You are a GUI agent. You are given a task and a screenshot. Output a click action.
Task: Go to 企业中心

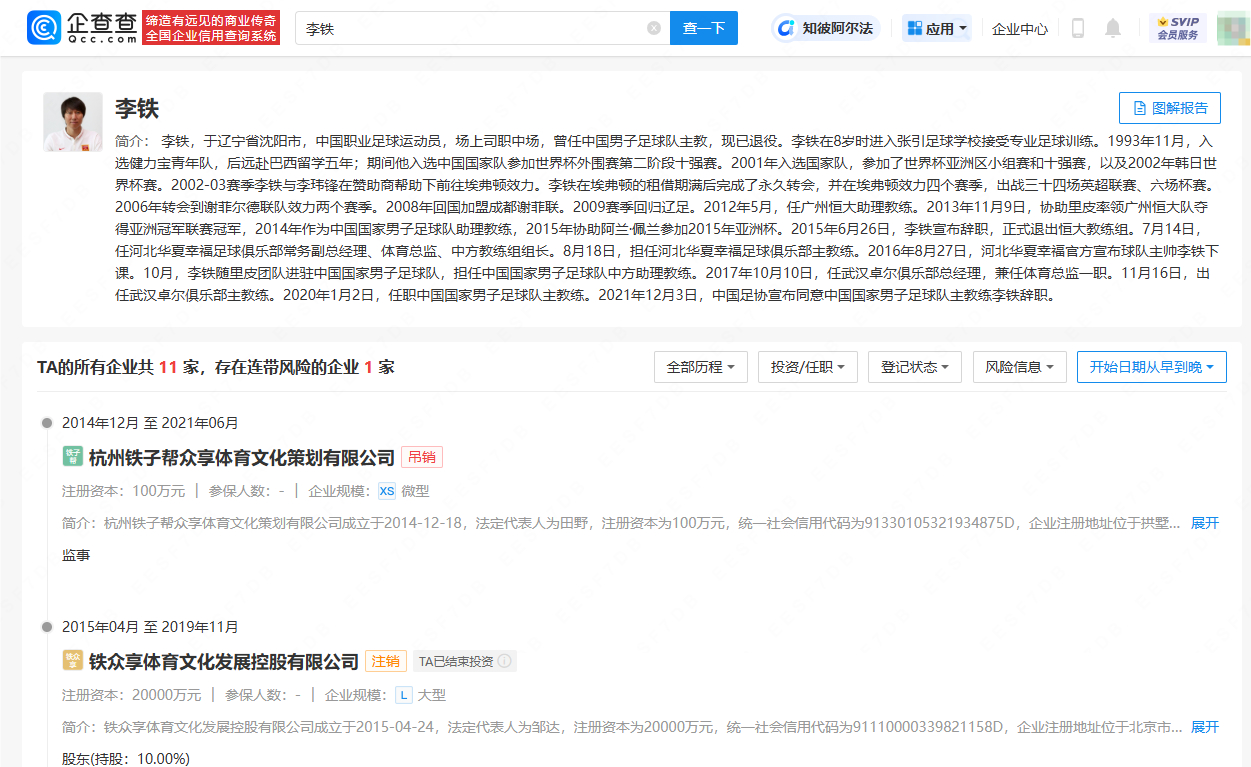[1020, 29]
